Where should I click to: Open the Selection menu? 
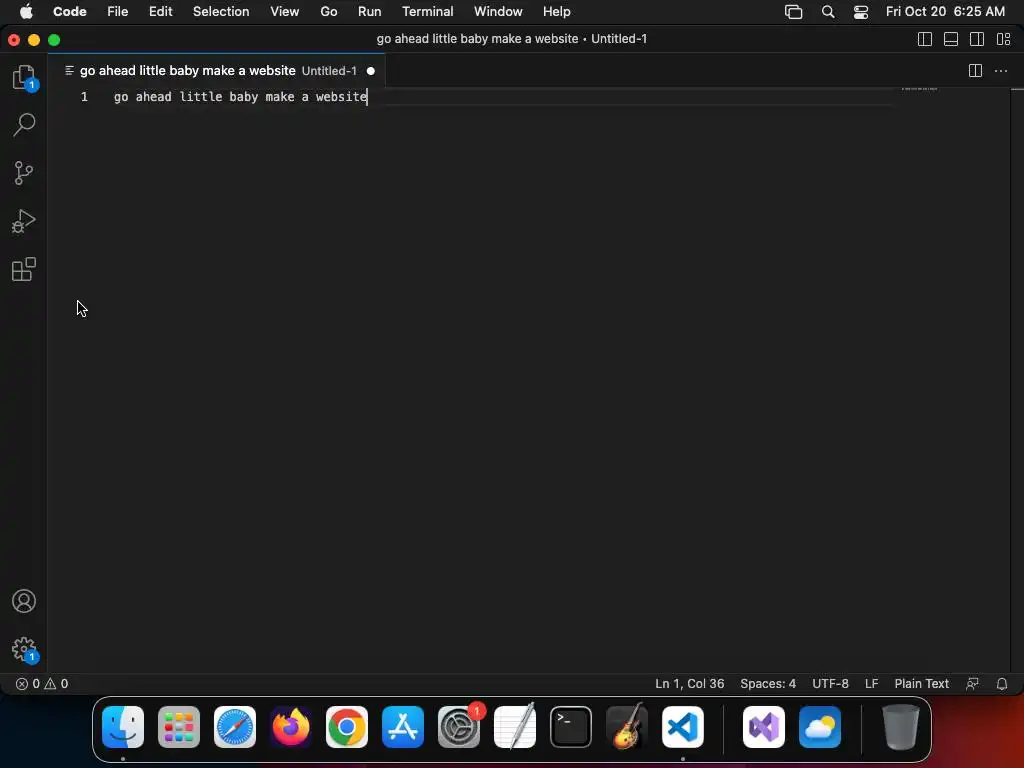coord(221,12)
